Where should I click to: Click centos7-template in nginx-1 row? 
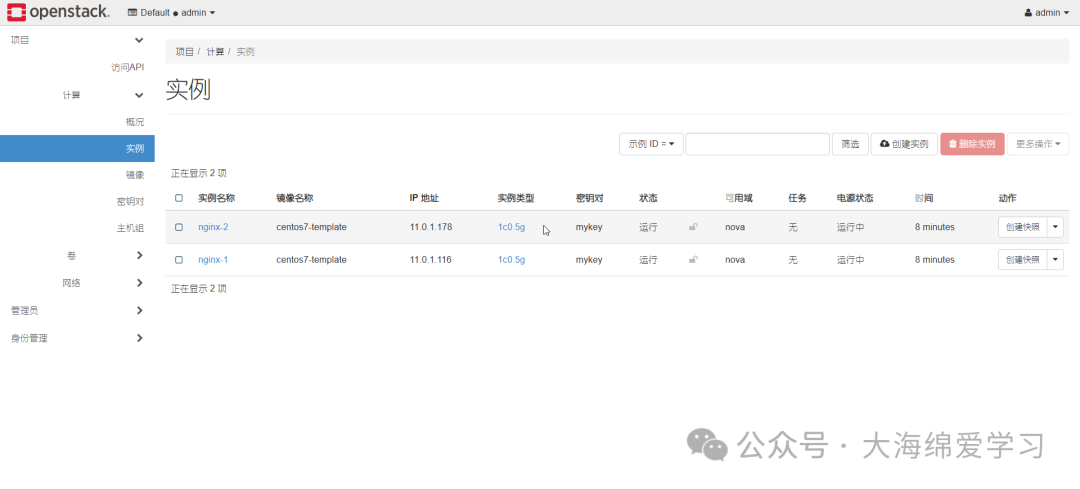[311, 260]
